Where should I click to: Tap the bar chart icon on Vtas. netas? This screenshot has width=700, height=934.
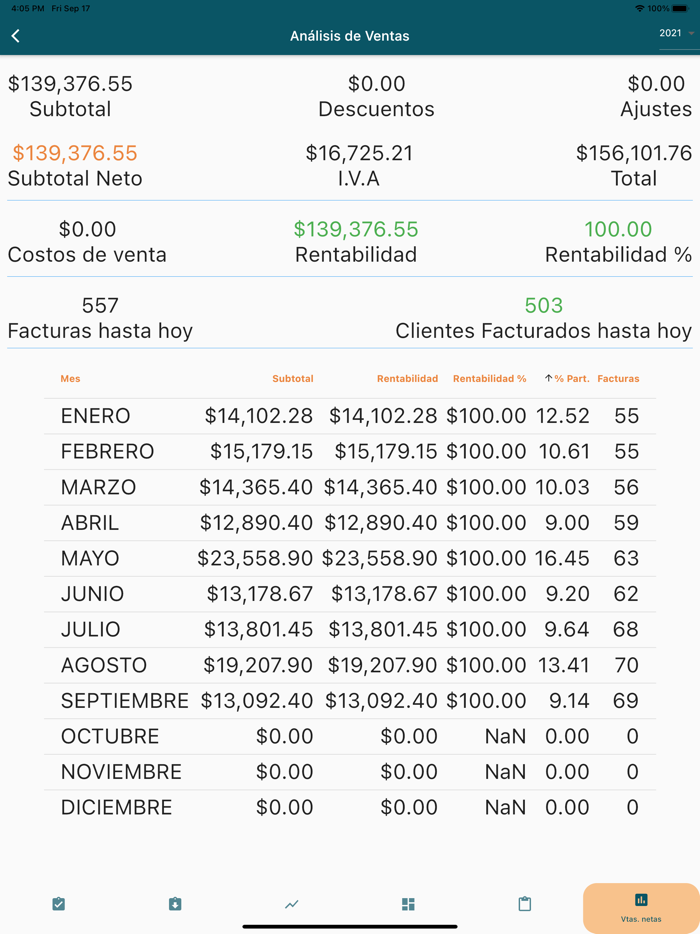tap(640, 899)
